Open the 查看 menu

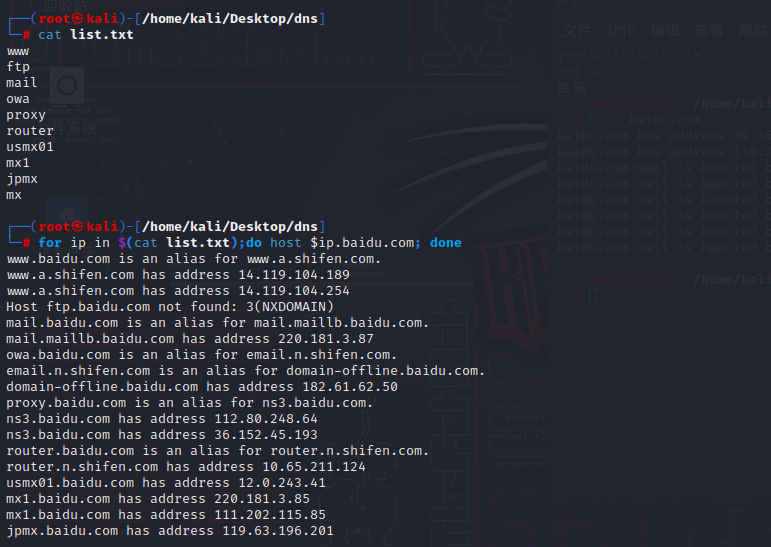[708, 31]
